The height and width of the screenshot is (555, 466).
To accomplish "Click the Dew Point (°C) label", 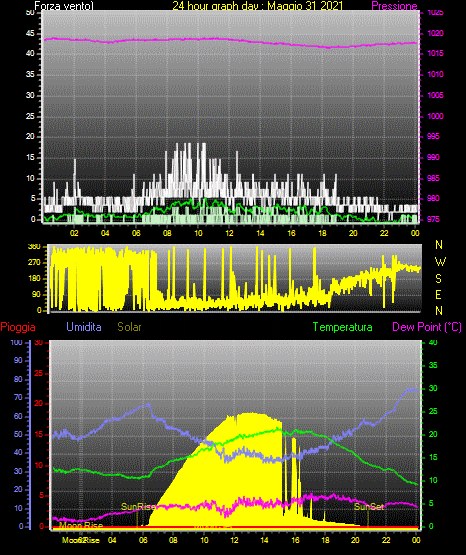I will click(x=427, y=327).
